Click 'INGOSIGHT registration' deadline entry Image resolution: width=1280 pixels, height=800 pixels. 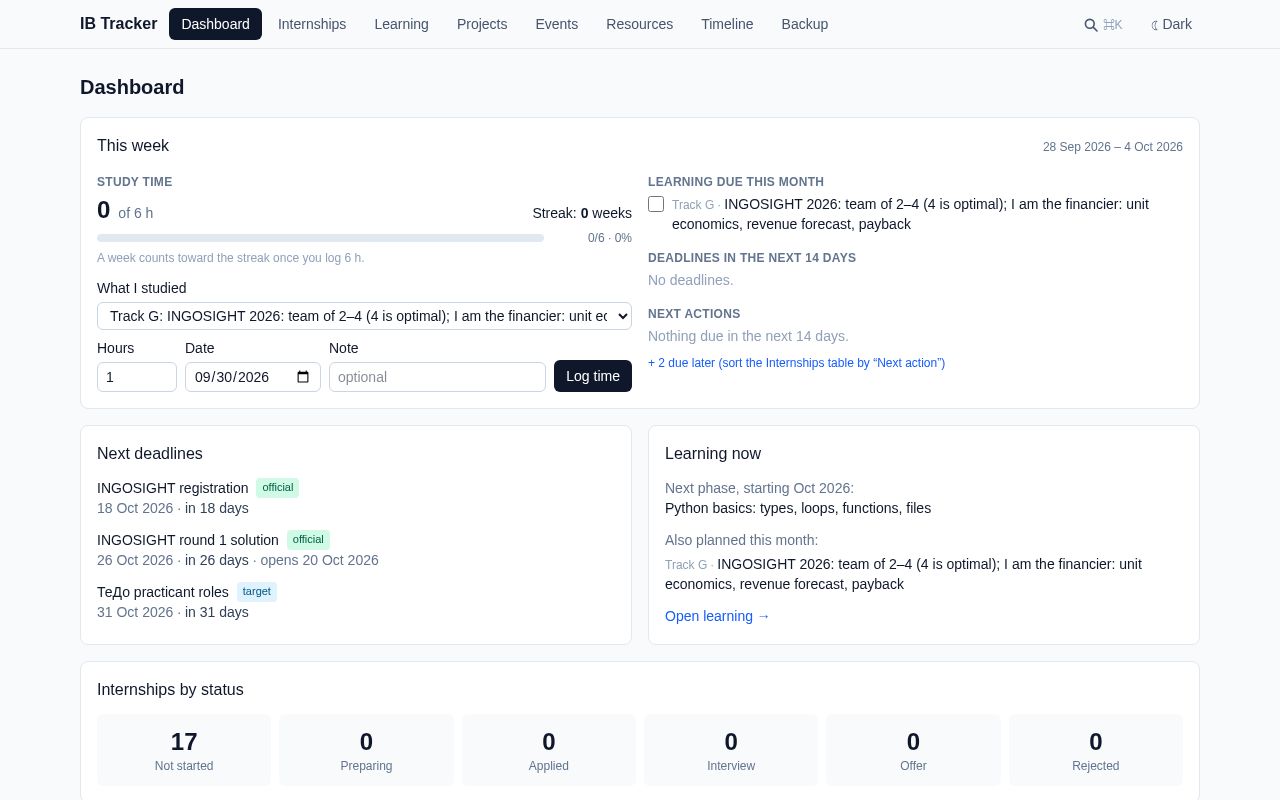(173, 488)
